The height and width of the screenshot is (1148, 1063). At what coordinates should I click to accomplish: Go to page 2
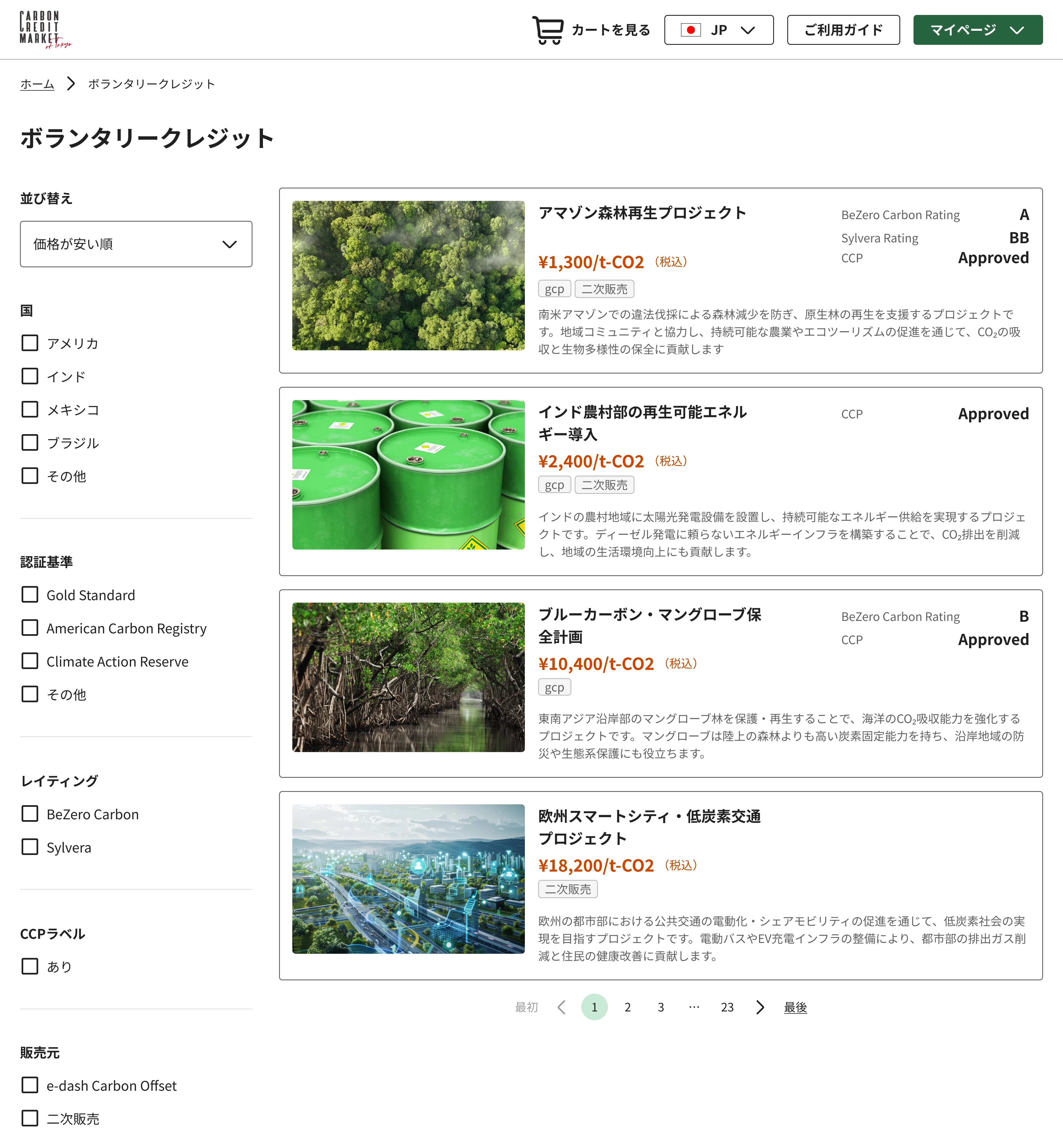click(628, 1007)
